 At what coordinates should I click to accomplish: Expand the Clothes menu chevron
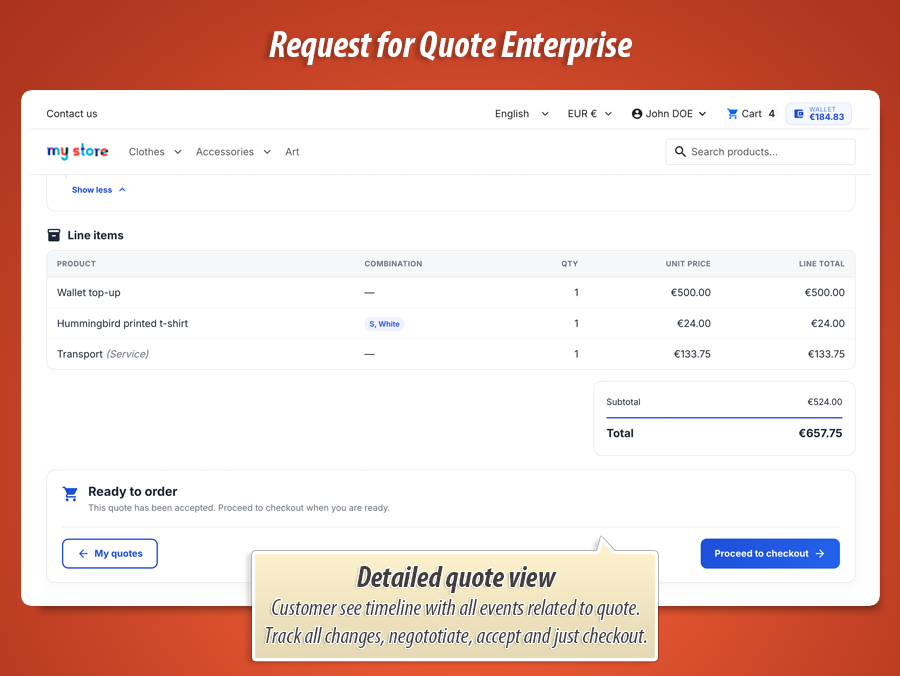(178, 152)
